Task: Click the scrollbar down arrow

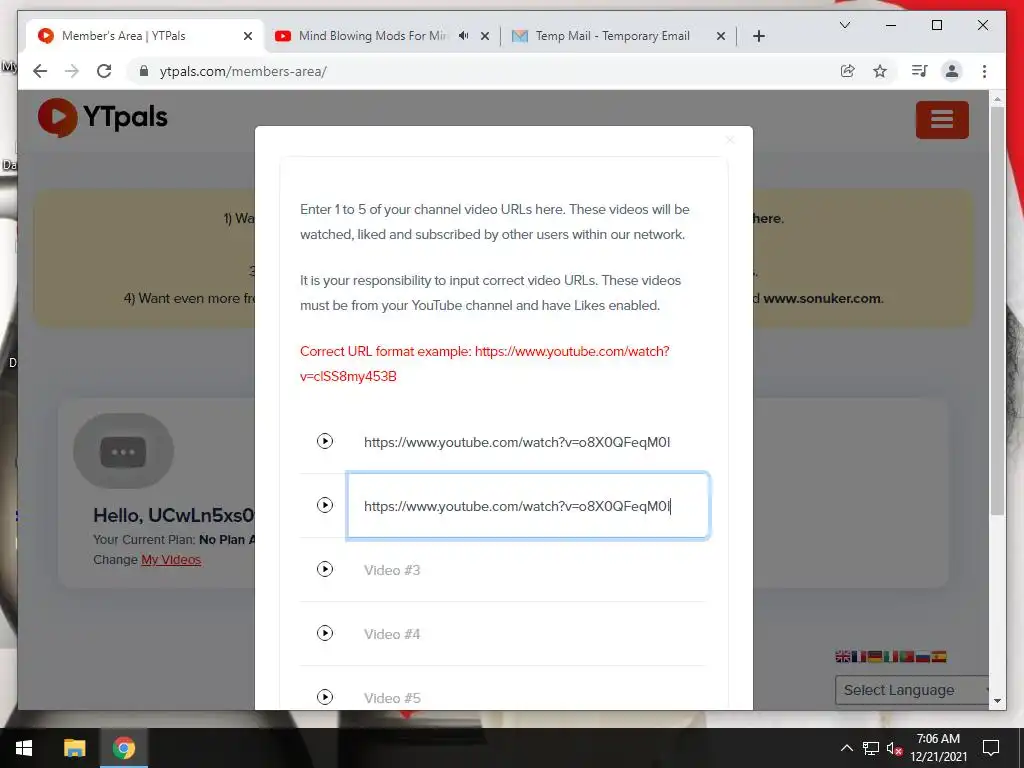Action: 997,701
